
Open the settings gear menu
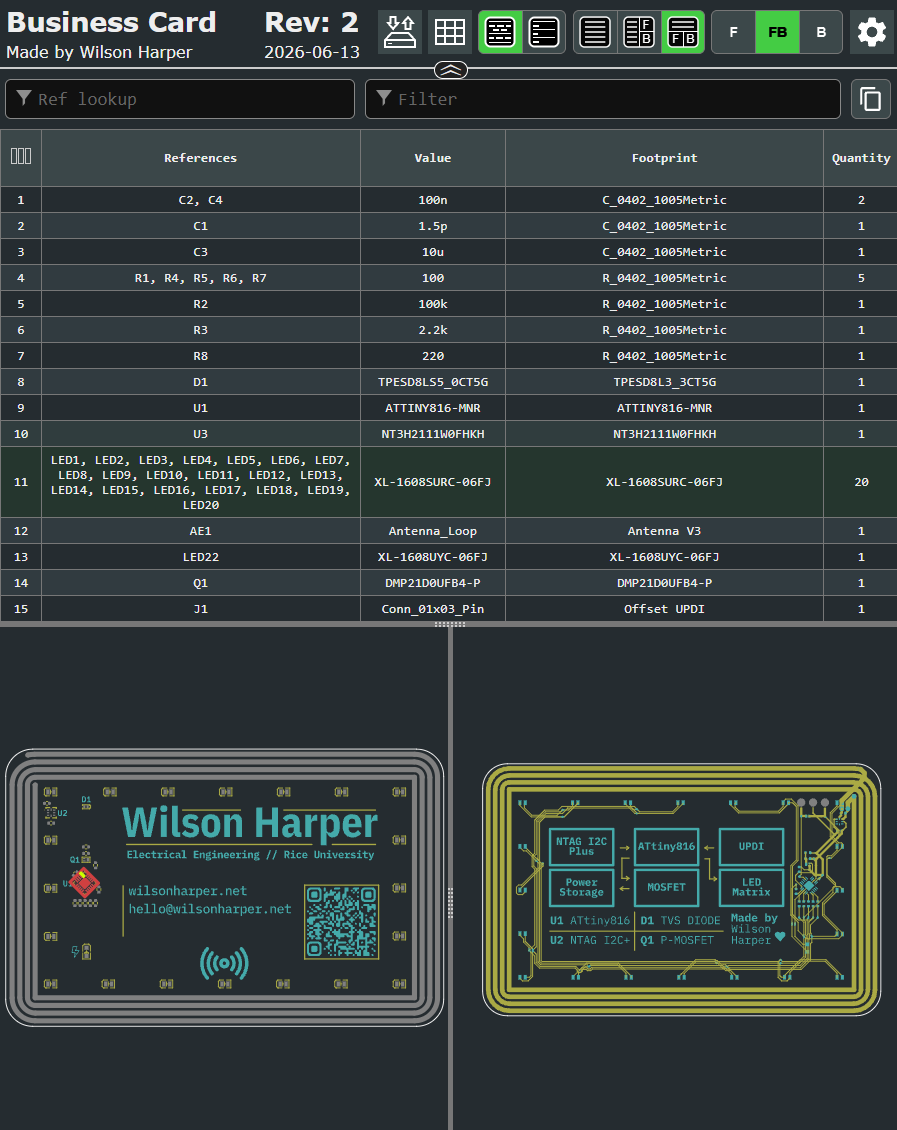click(x=872, y=32)
